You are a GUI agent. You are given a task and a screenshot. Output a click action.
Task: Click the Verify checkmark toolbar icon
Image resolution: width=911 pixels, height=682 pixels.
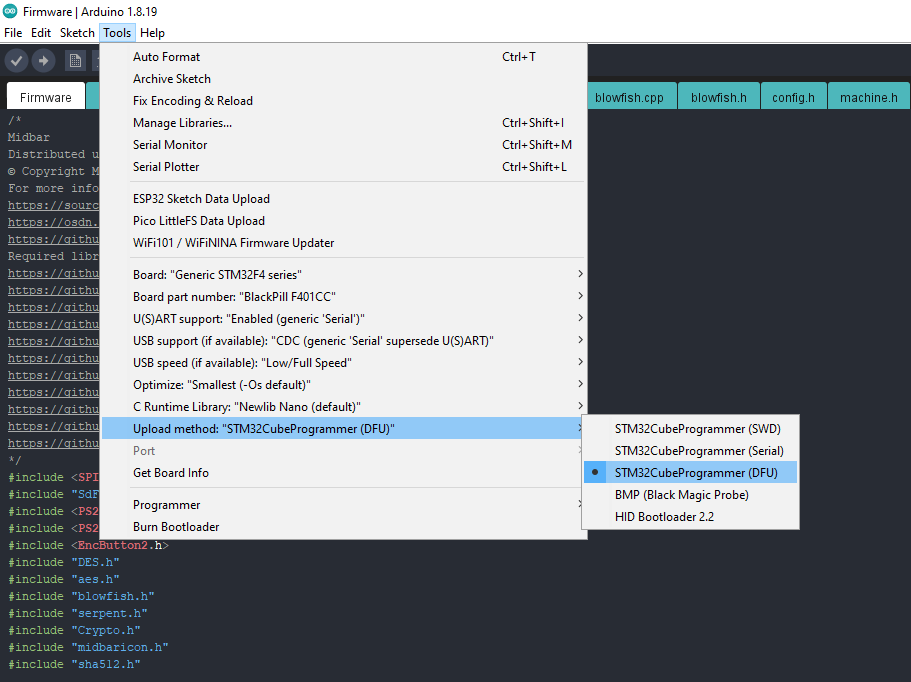[x=16, y=61]
